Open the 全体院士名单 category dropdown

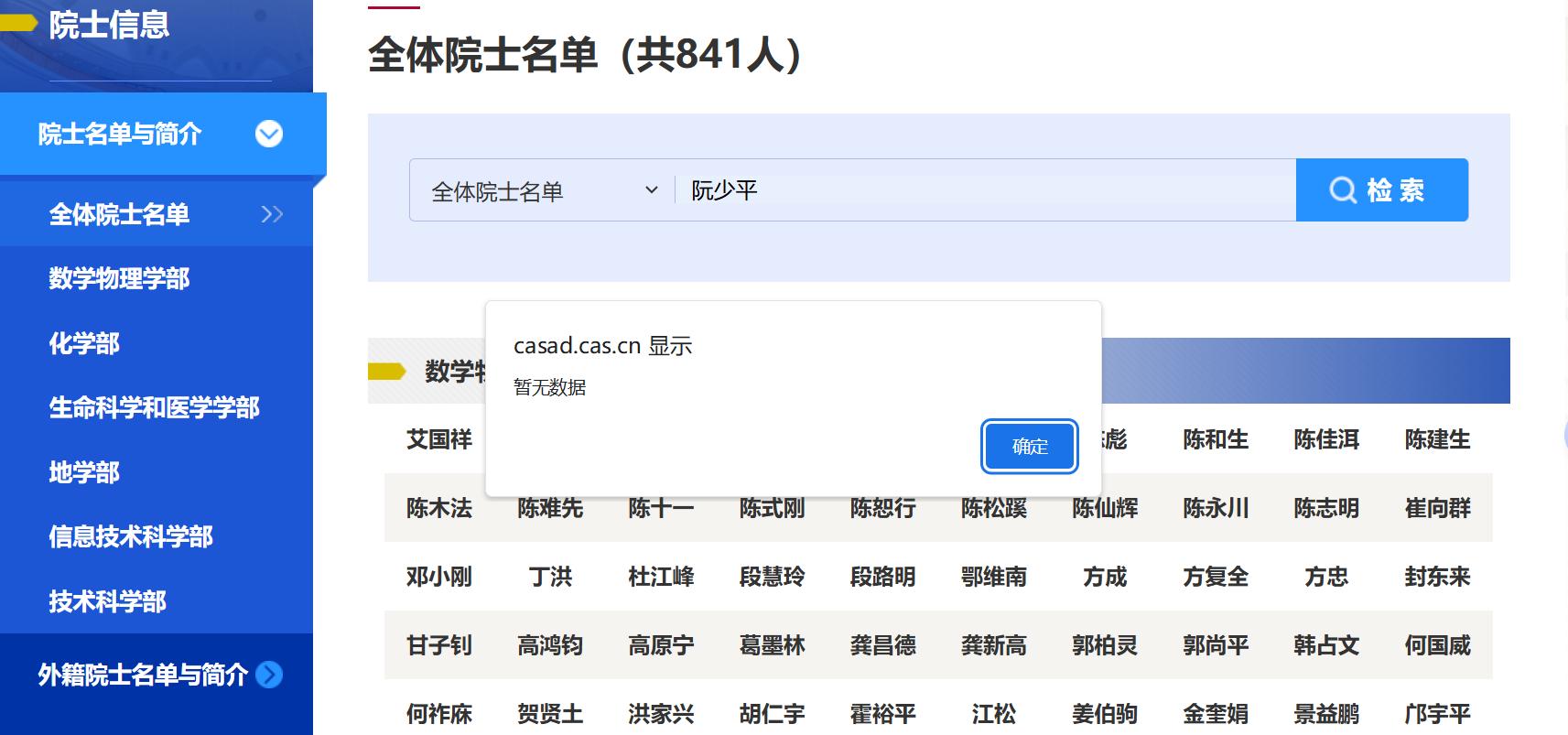(544, 191)
